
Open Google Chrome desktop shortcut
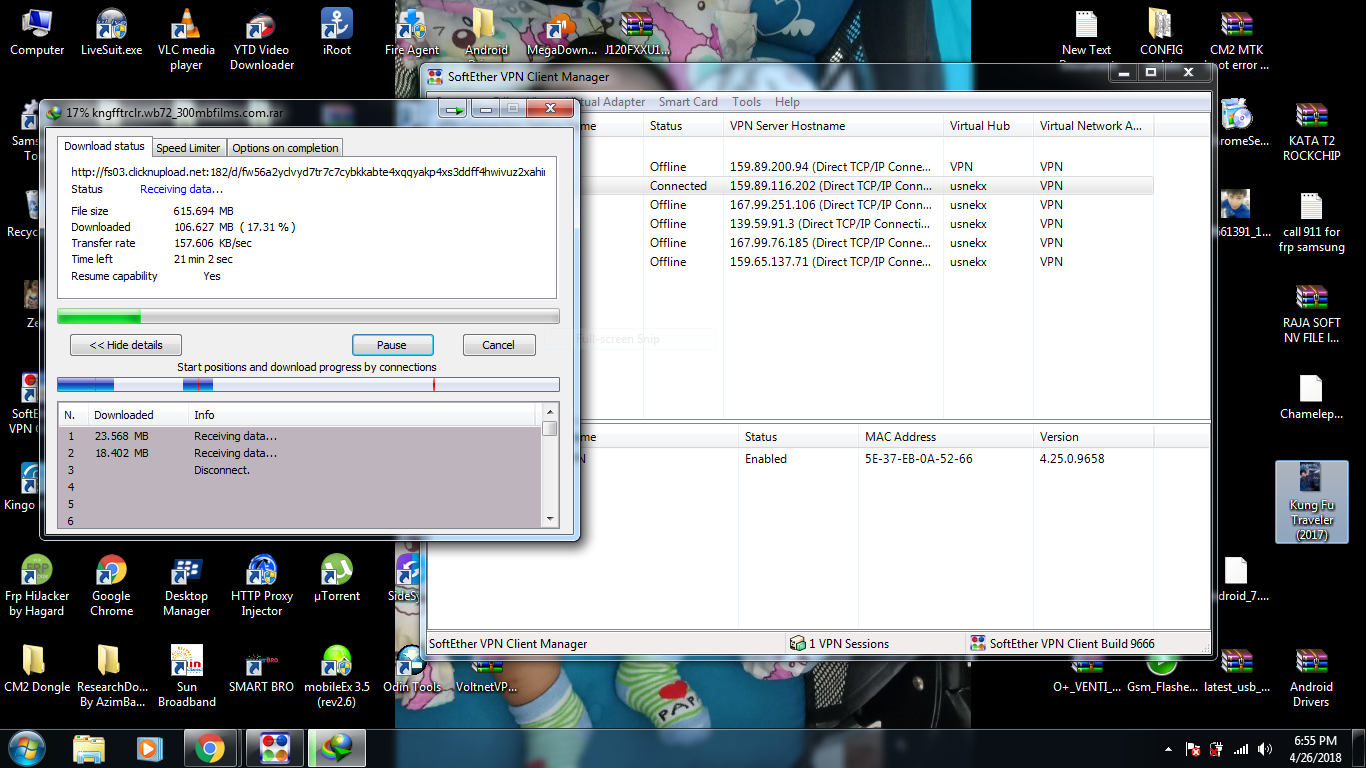point(111,586)
